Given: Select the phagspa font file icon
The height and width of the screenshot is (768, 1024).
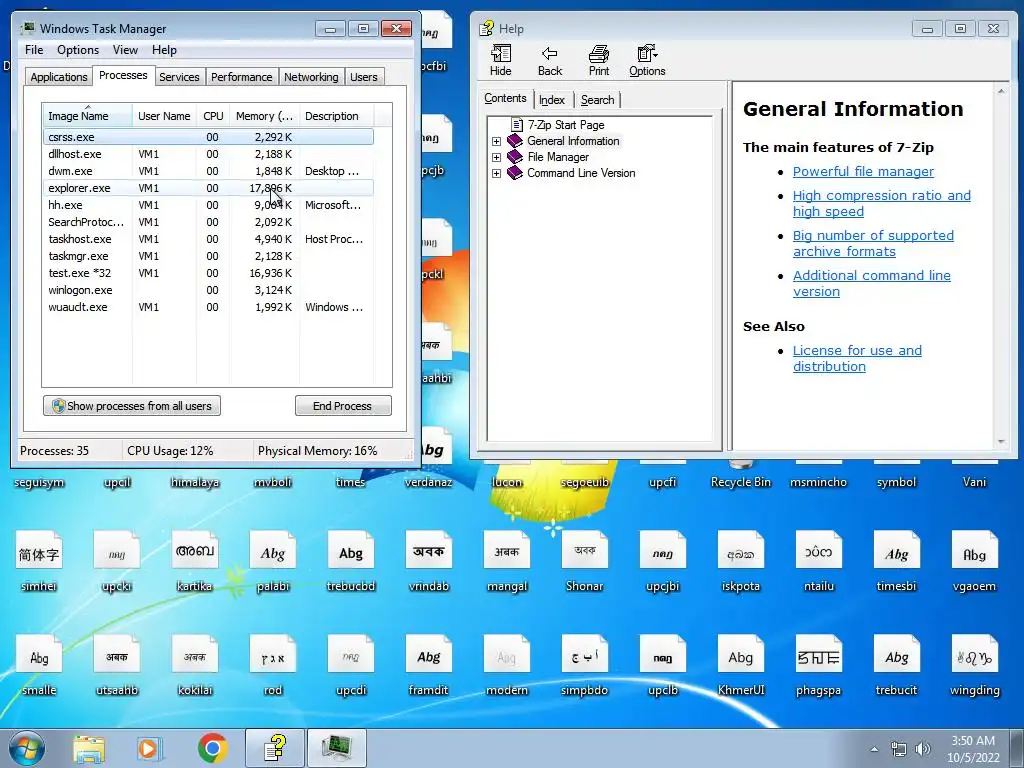Looking at the screenshot, I should [x=818, y=665].
